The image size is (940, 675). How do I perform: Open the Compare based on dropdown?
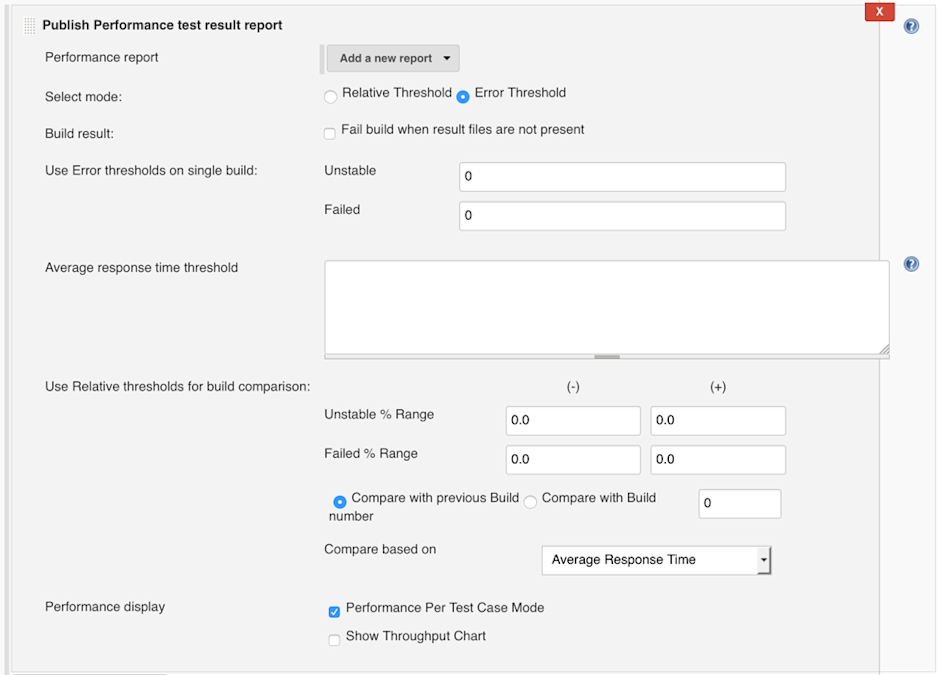(x=656, y=560)
